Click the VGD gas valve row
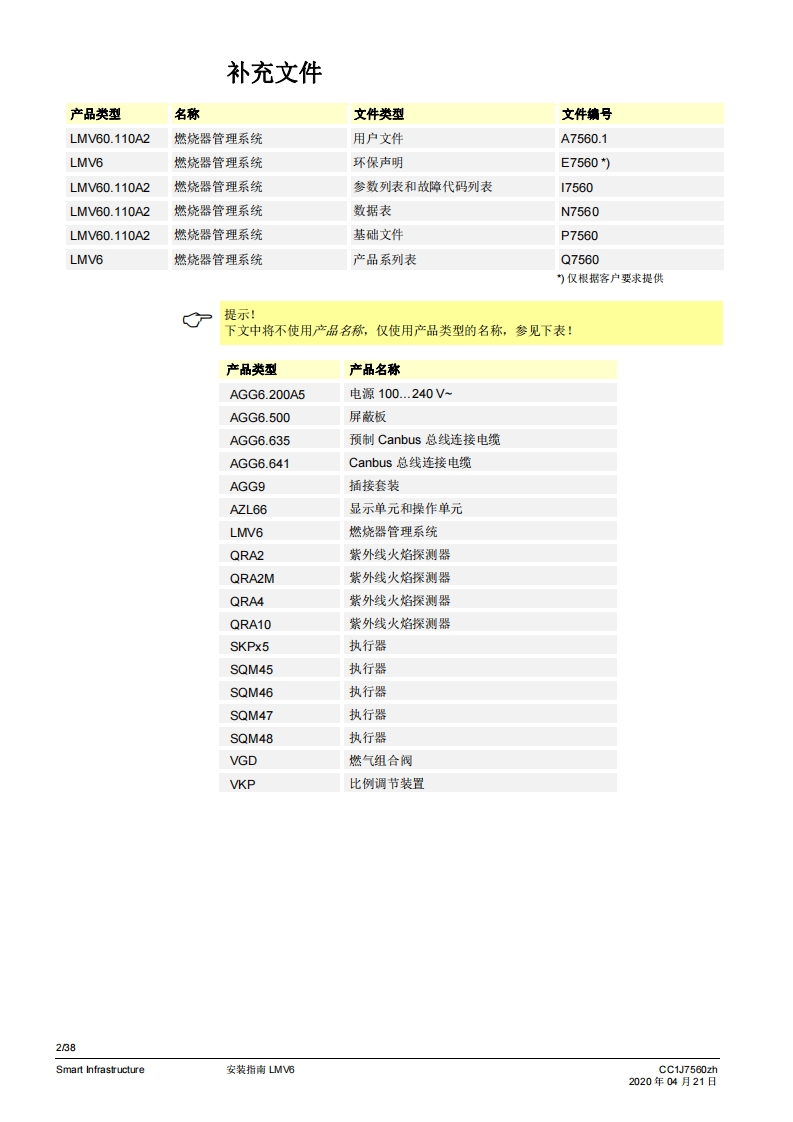 click(x=243, y=761)
